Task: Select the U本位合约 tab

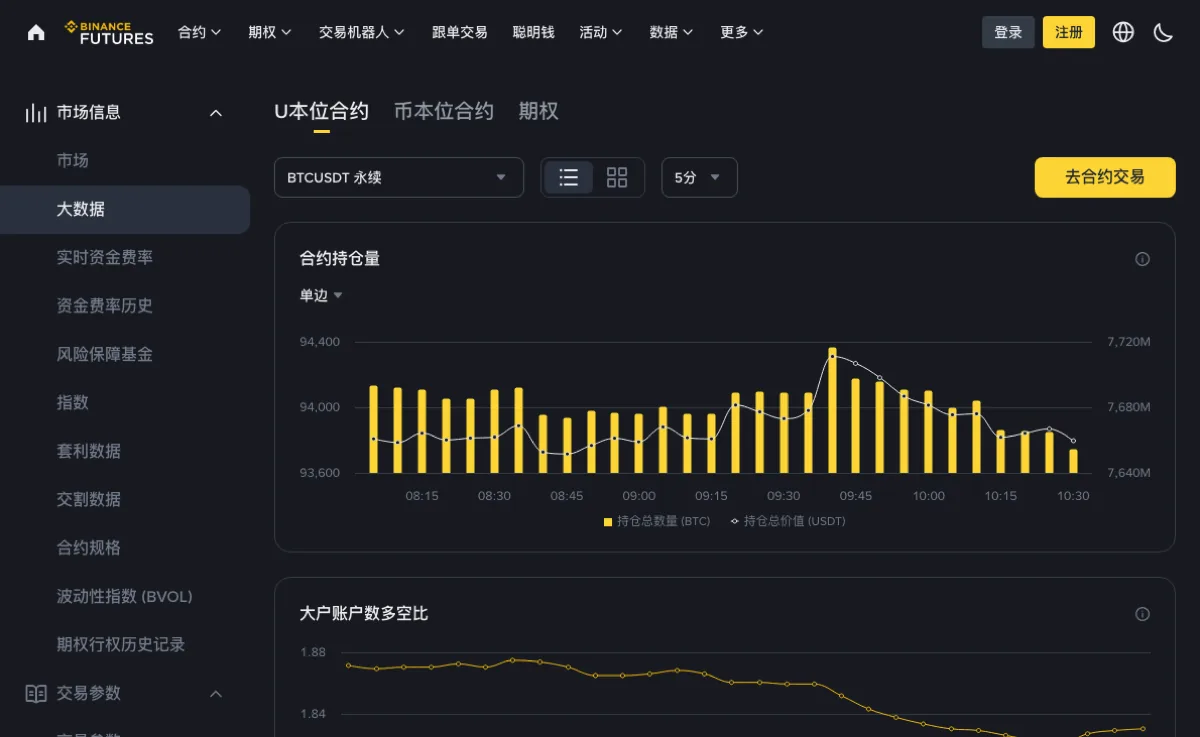Action: pyautogui.click(x=322, y=111)
